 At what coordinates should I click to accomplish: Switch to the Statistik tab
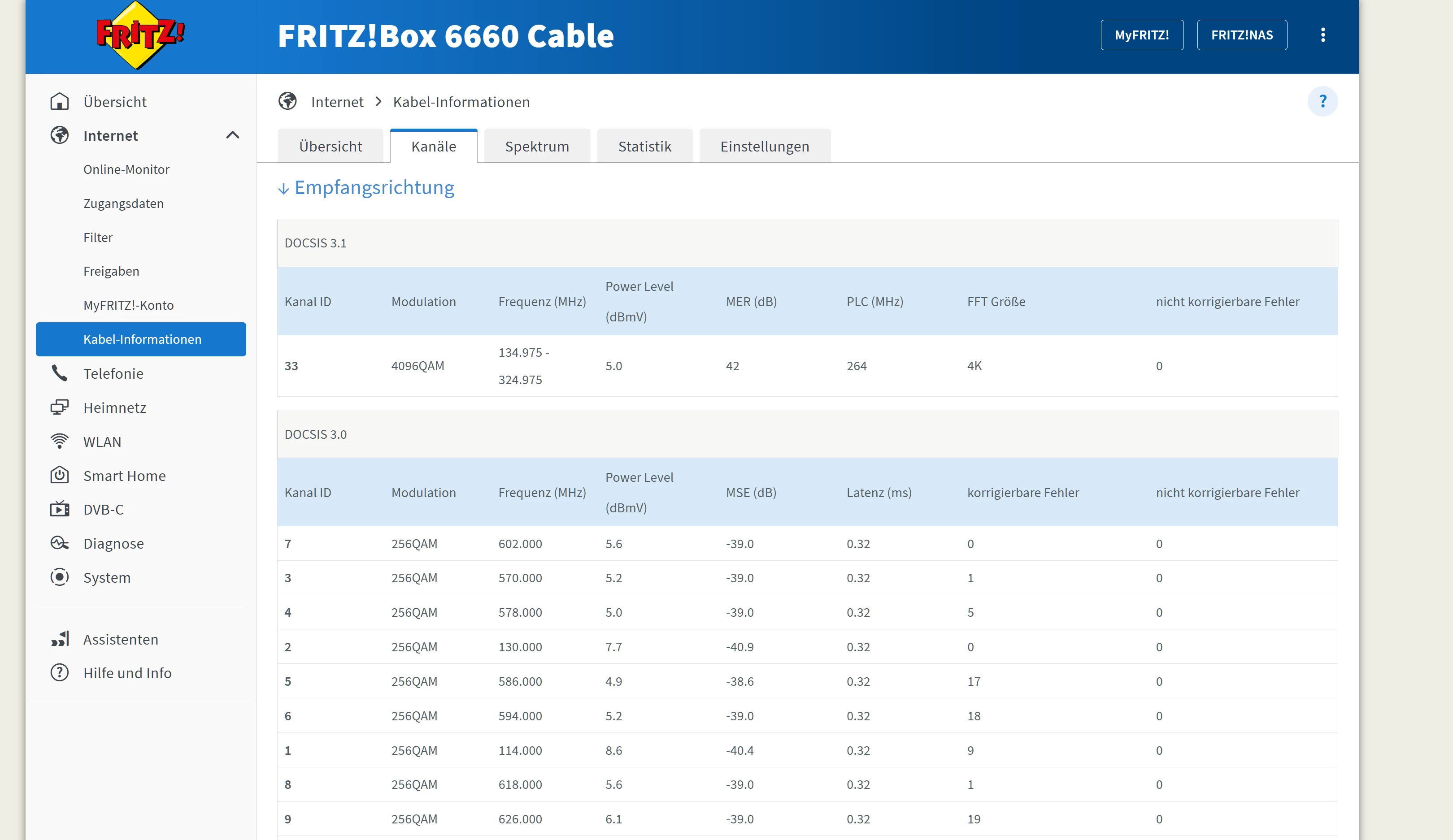click(644, 146)
